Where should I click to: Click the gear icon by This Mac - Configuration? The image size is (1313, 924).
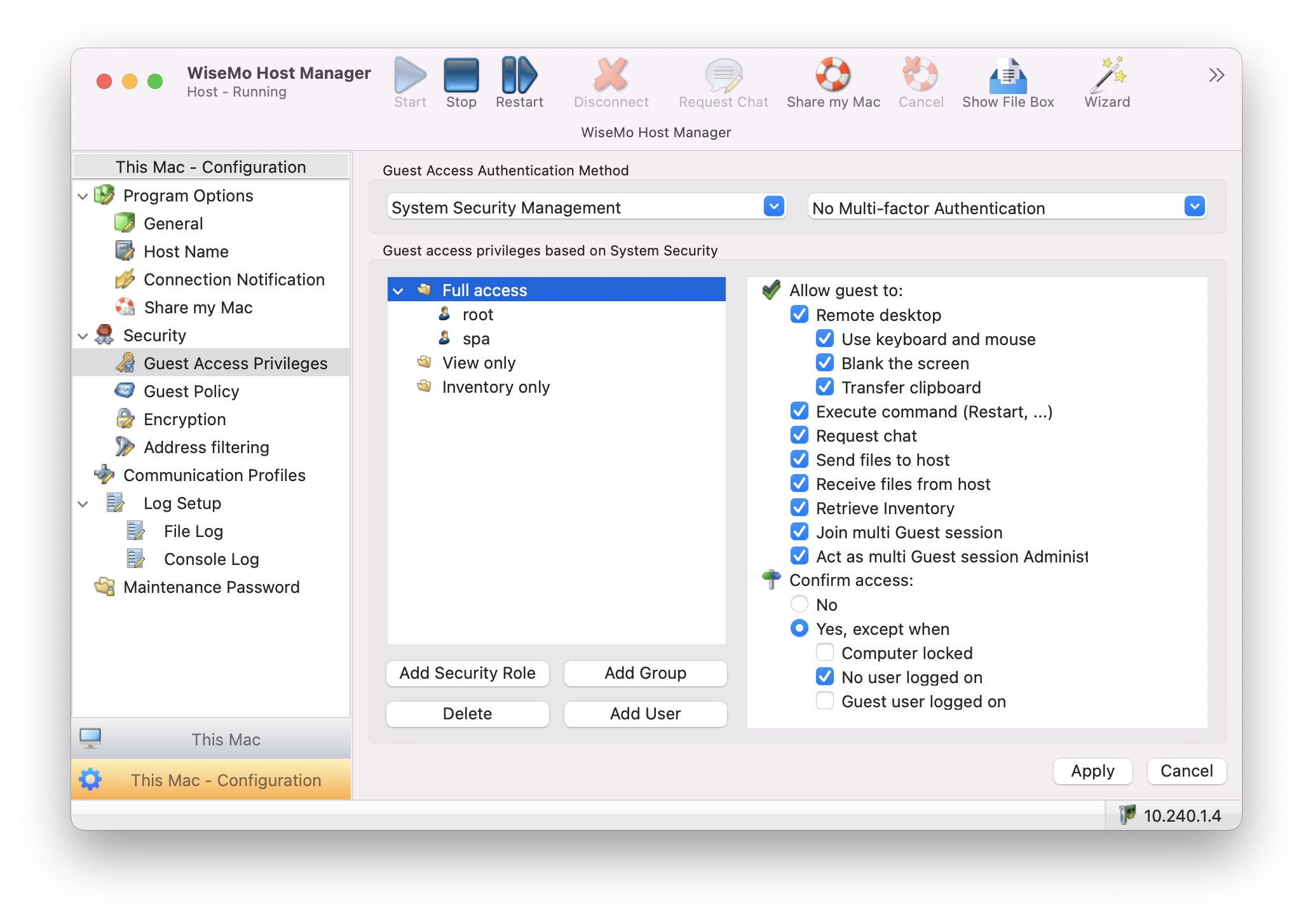(90, 779)
